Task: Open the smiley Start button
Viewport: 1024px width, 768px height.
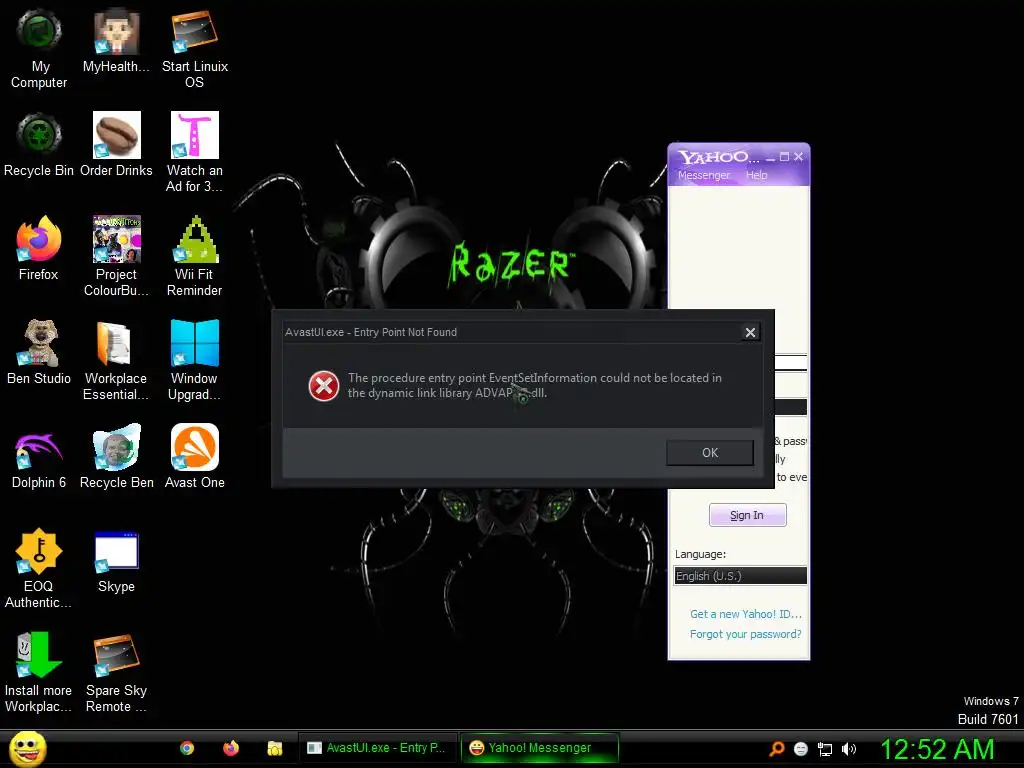Action: (x=27, y=748)
